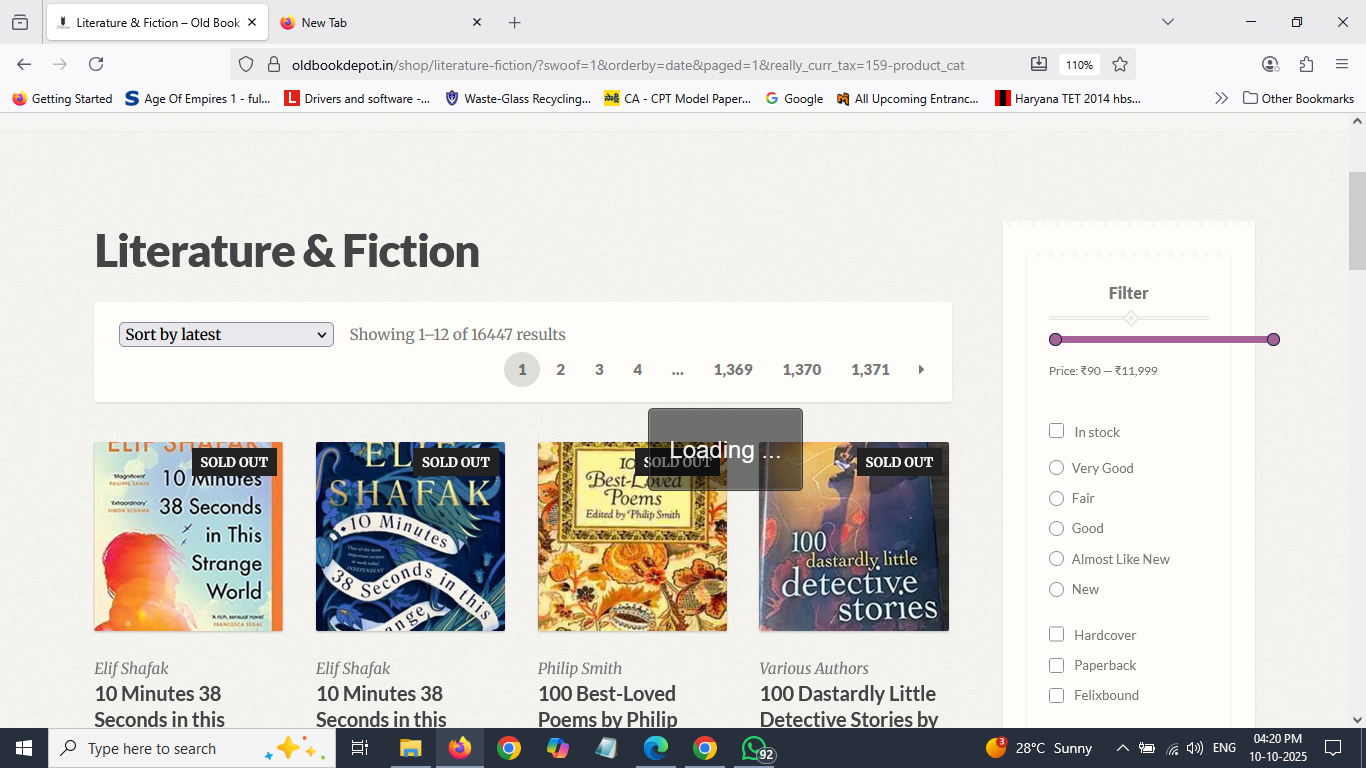Click the install icon in the address bar
This screenshot has width=1366, height=768.
[x=1039, y=64]
